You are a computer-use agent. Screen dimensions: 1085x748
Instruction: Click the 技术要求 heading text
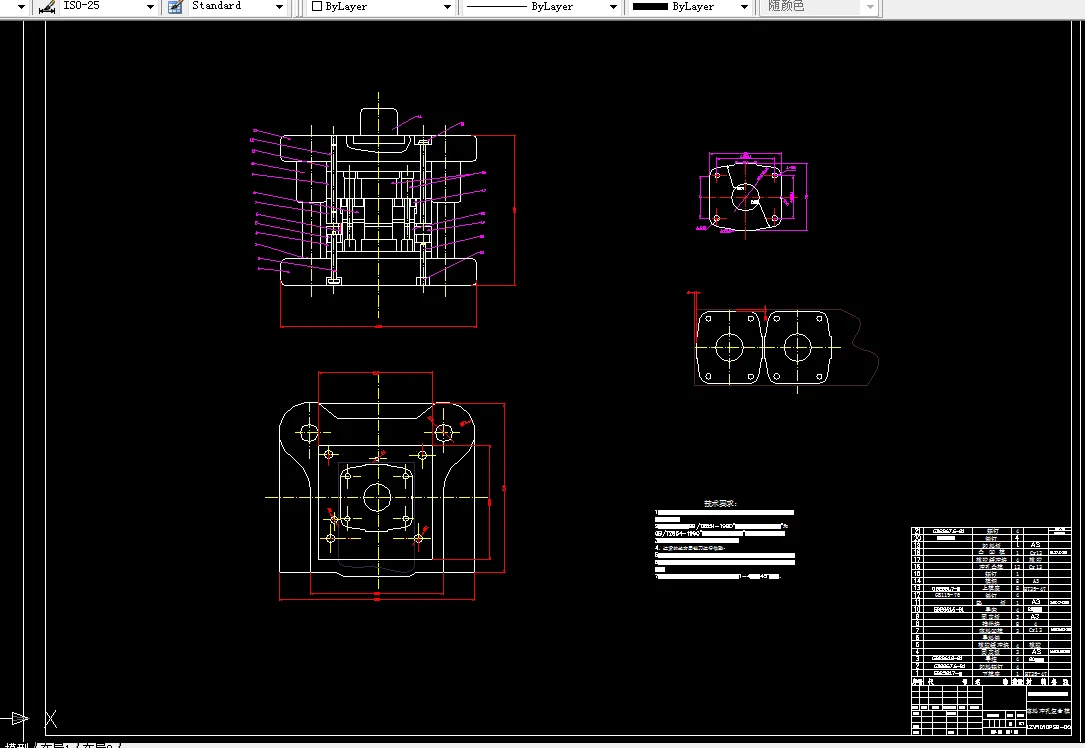[x=720, y=504]
